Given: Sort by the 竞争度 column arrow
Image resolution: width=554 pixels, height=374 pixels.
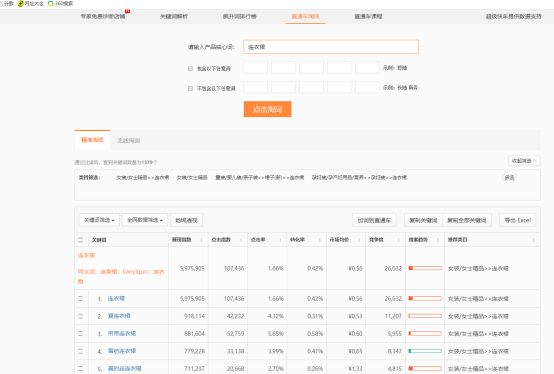Looking at the screenshot, I should click(399, 240).
